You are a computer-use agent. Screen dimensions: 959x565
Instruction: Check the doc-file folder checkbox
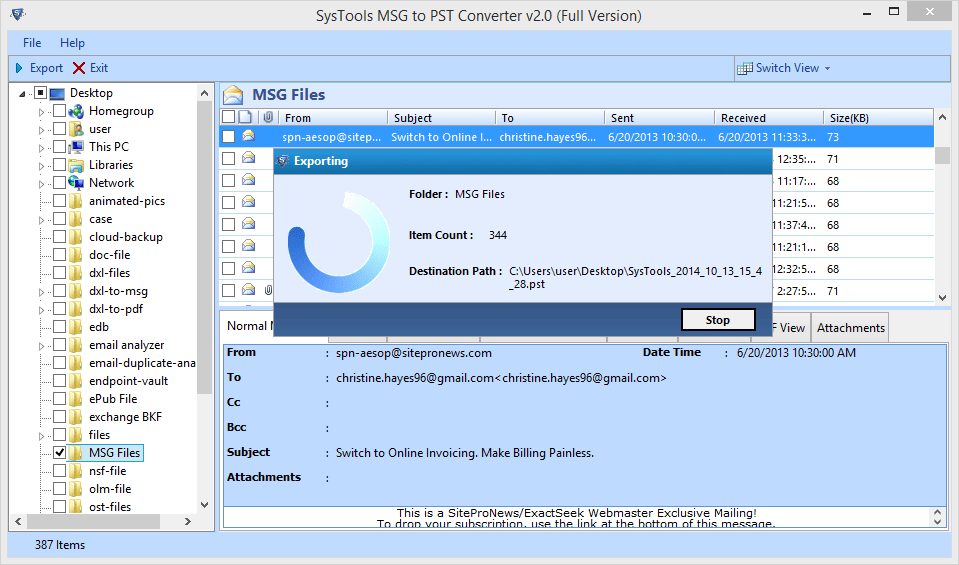click(59, 254)
